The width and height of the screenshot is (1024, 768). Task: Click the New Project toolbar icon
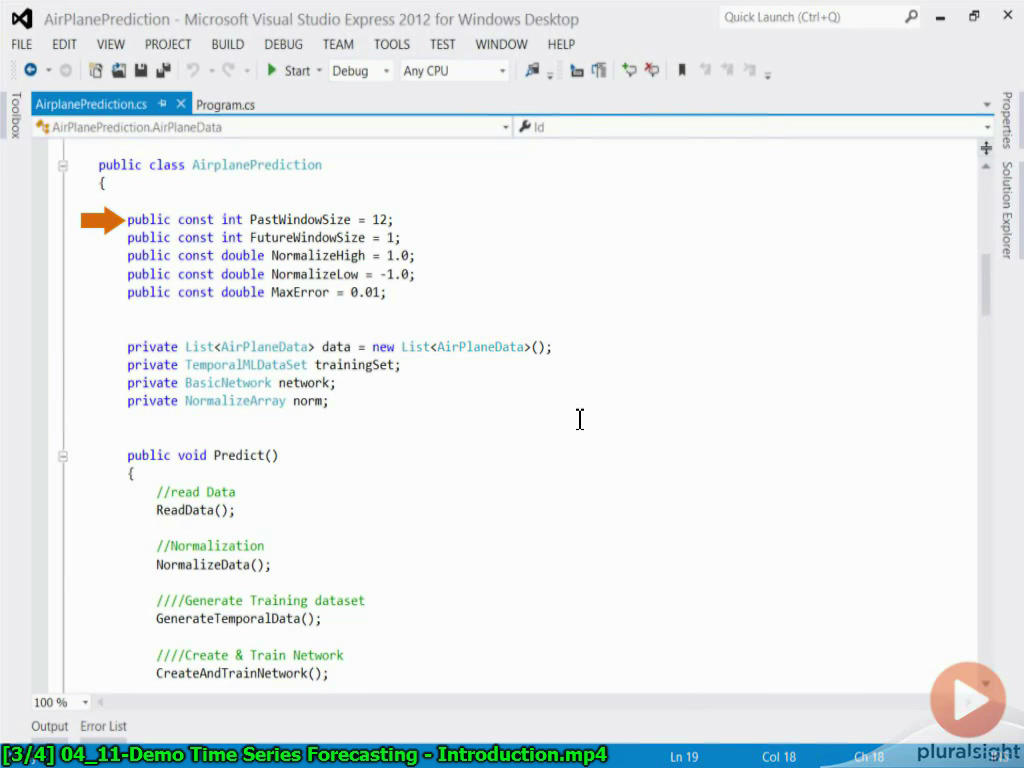pos(95,70)
